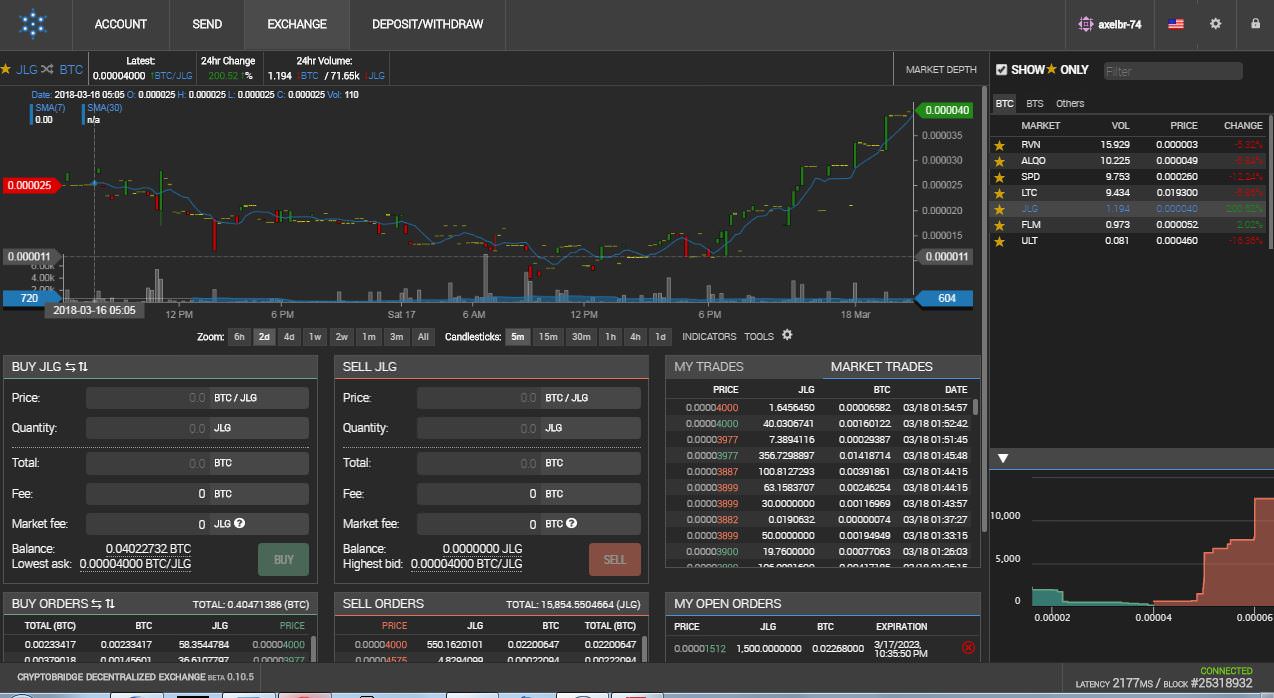Unfavorite the ALQO market star
Screen dimensions: 1274x698
(999, 161)
